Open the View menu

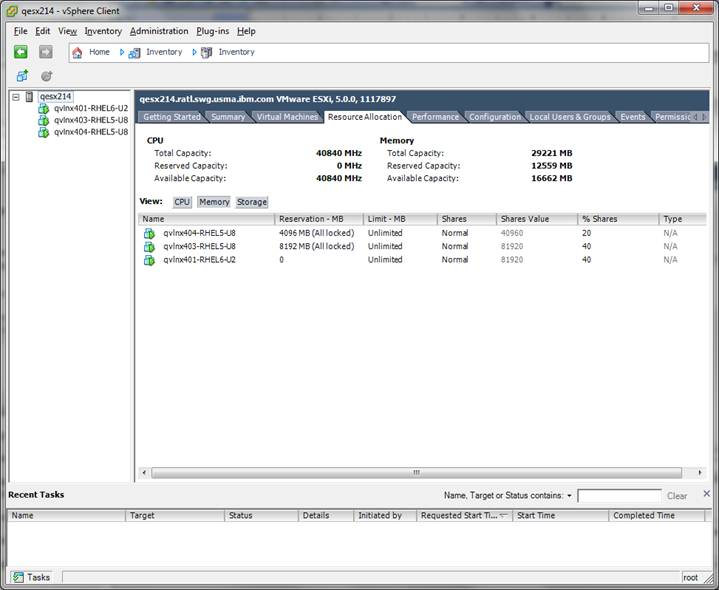(67, 31)
